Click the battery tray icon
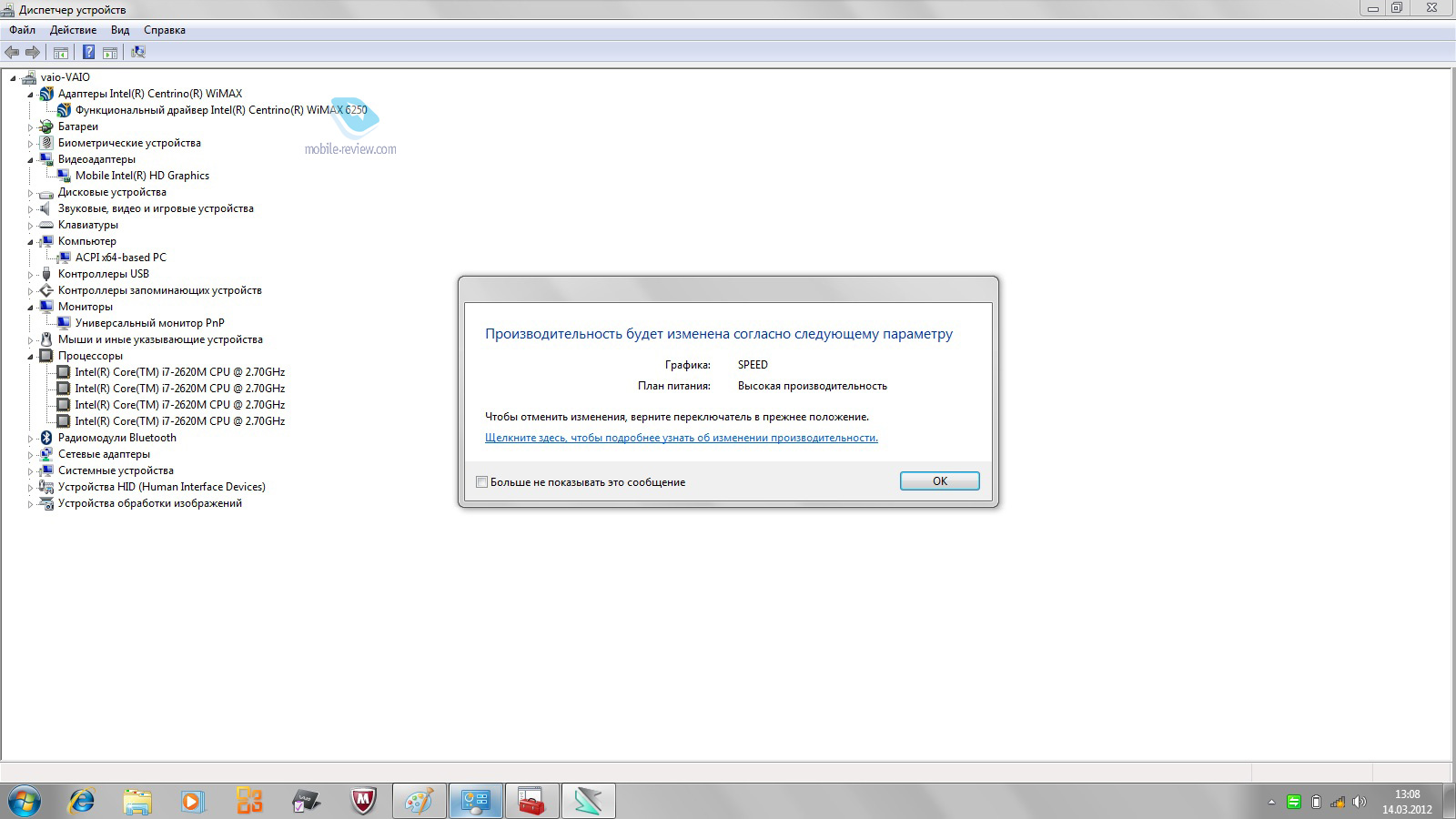The height and width of the screenshot is (819, 1456). [1316, 802]
